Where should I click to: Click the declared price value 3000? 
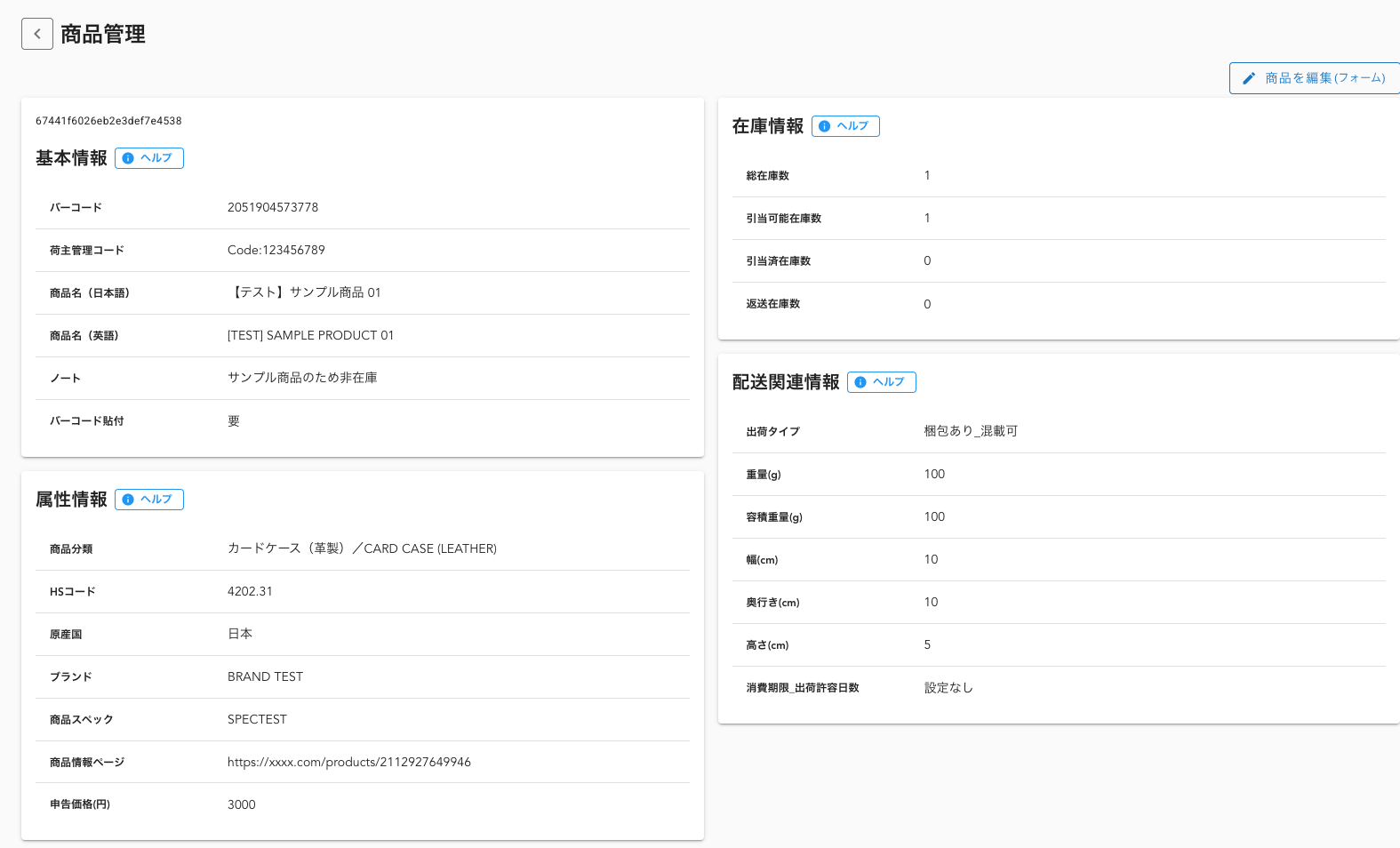241,804
